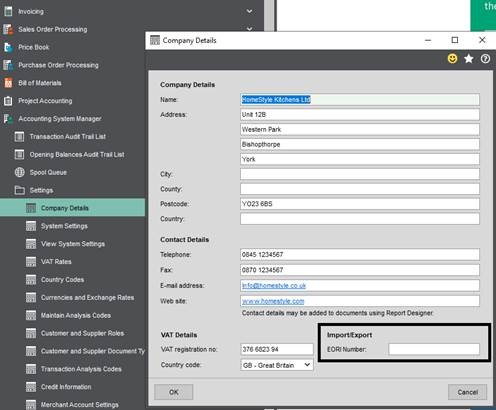Viewport: 496px width, 410px height.
Task: Click the Accounting System Manager icon
Action: click(x=8, y=119)
